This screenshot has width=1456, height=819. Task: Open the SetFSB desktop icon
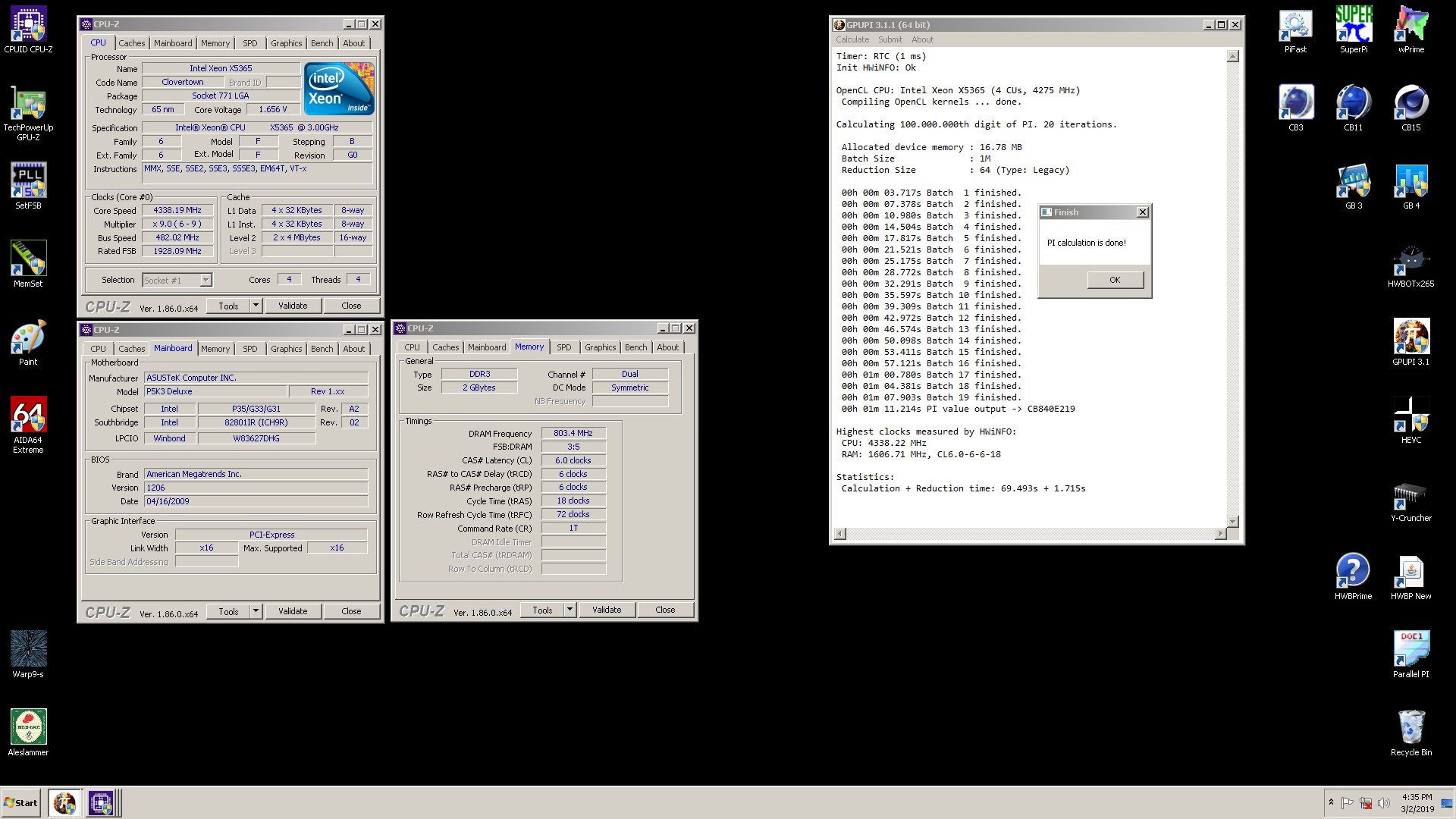tap(28, 186)
